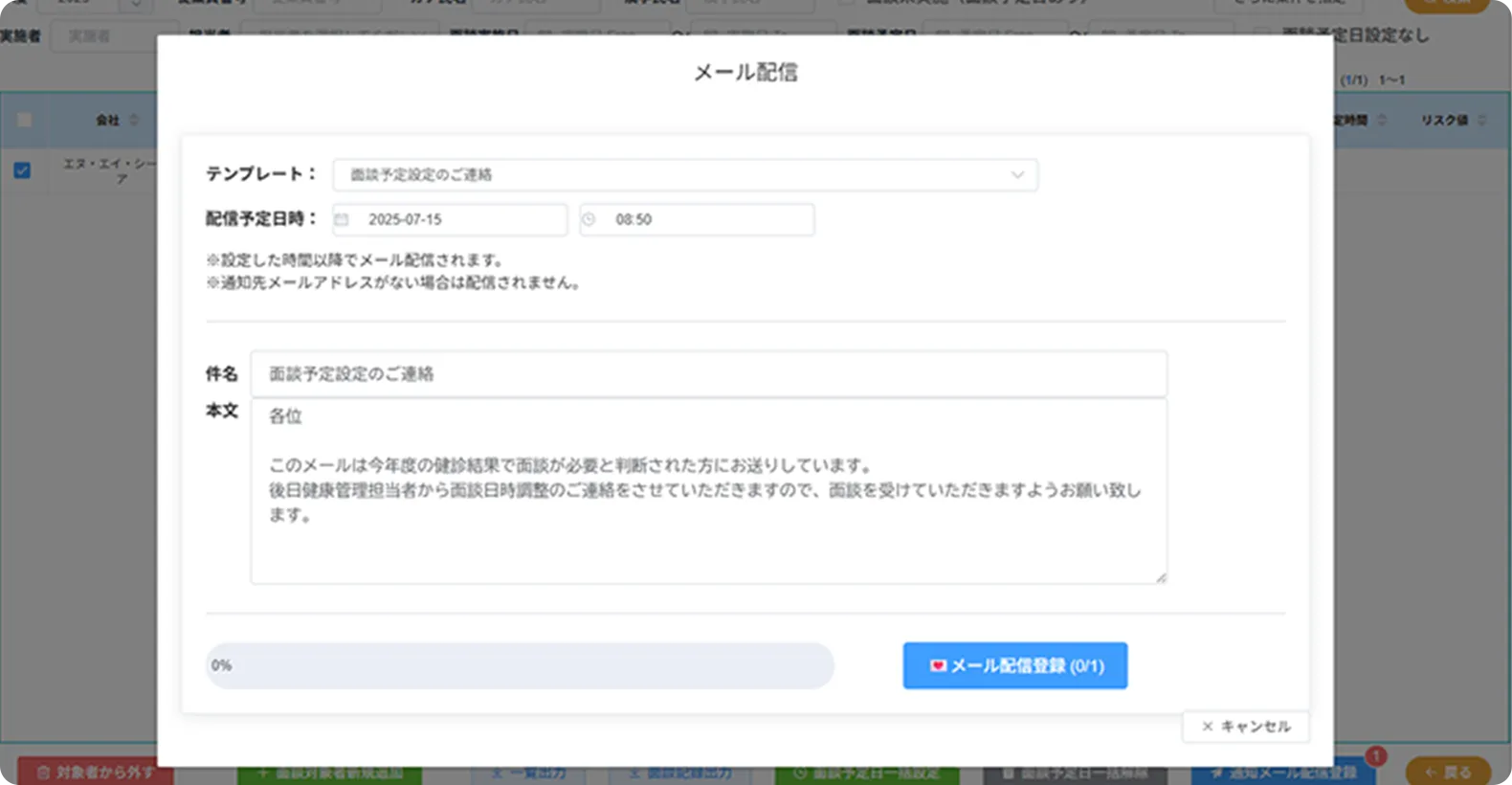
Task: Click the キャンセル button
Action: (x=1246, y=727)
